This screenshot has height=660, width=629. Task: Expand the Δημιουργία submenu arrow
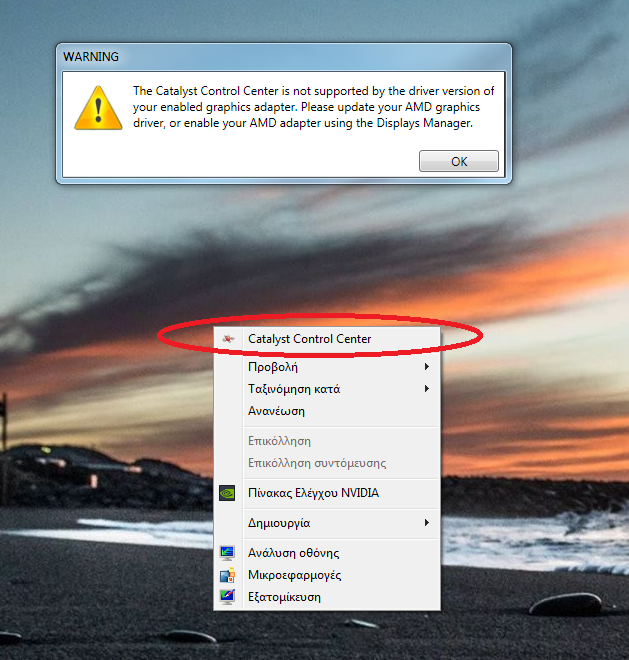426,523
